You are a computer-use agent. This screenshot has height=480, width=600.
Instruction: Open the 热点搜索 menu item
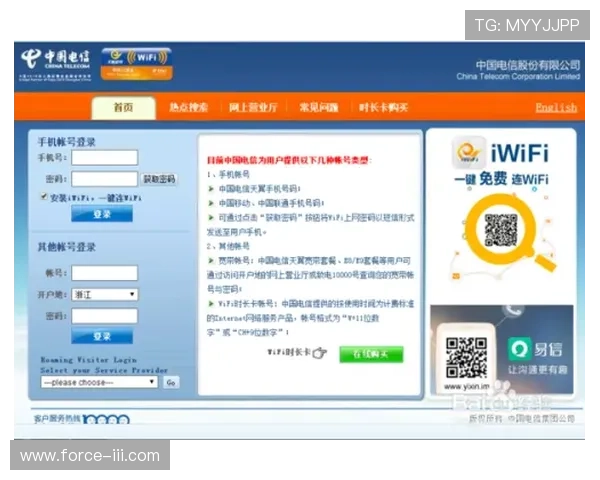(188, 107)
